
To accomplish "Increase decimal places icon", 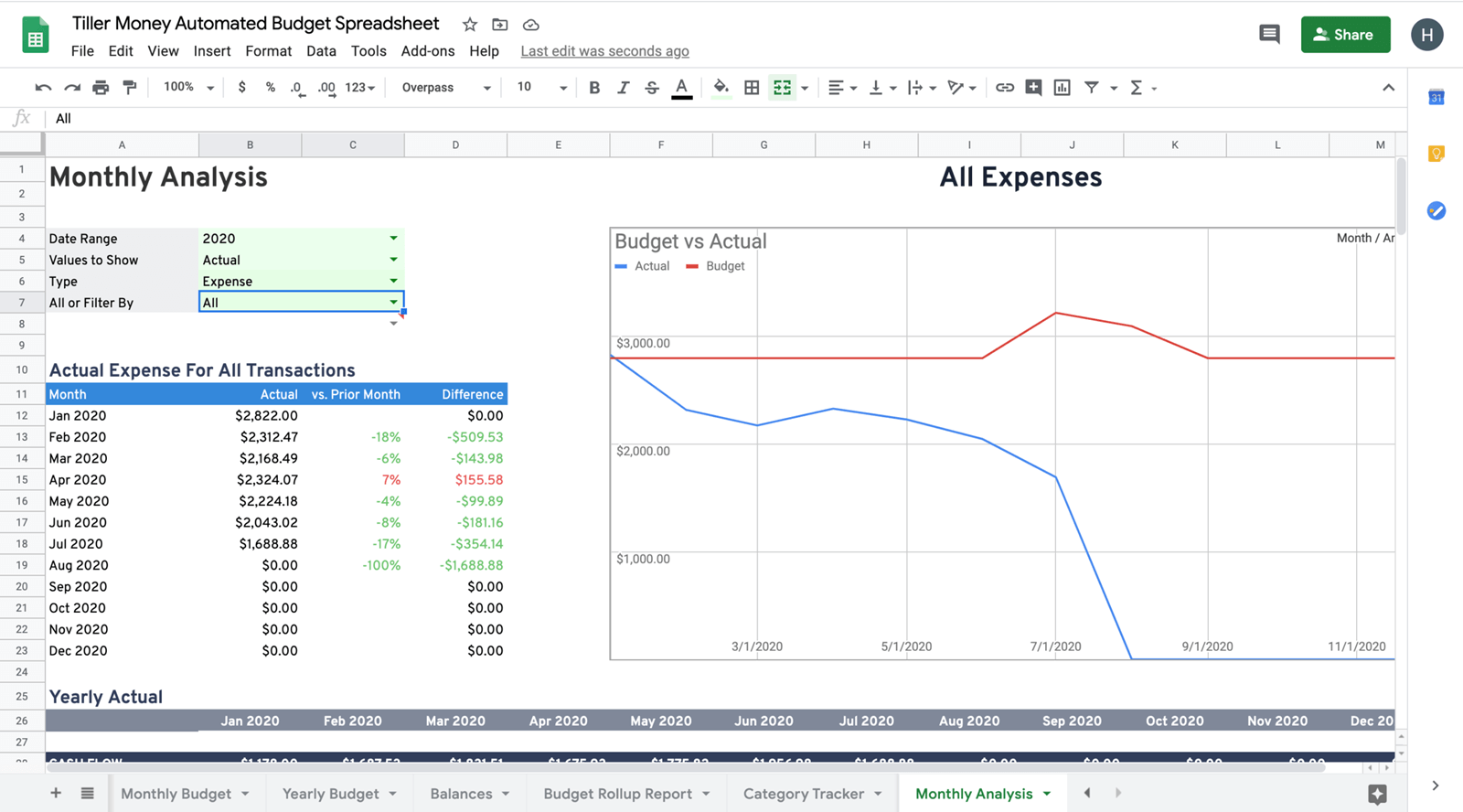I will tap(326, 88).
